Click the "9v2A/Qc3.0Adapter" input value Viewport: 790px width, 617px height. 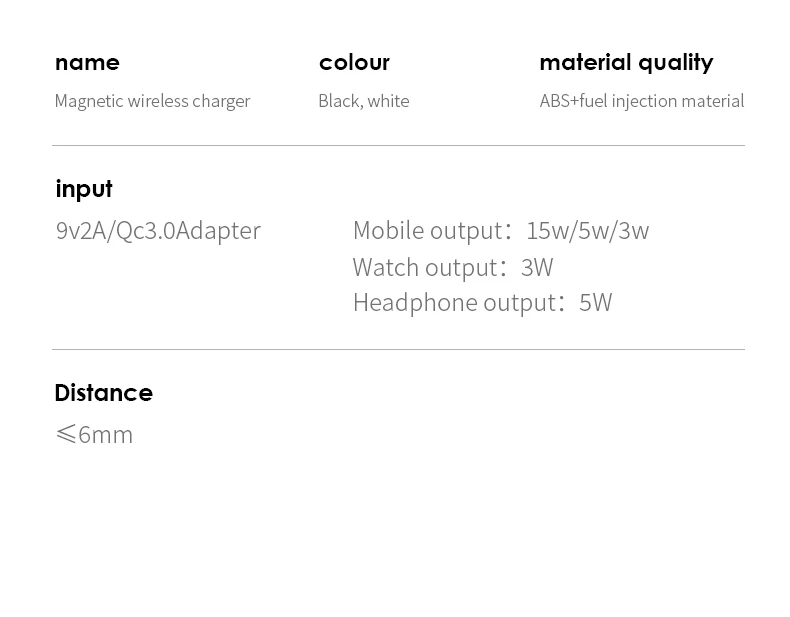click(x=158, y=231)
